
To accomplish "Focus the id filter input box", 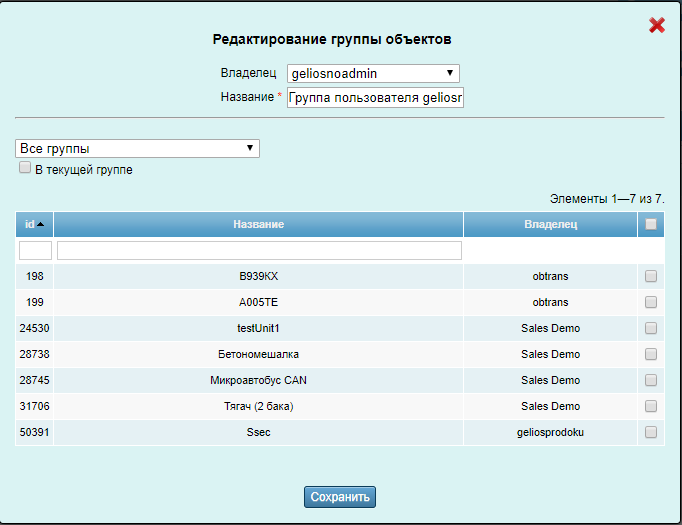I will [35, 250].
